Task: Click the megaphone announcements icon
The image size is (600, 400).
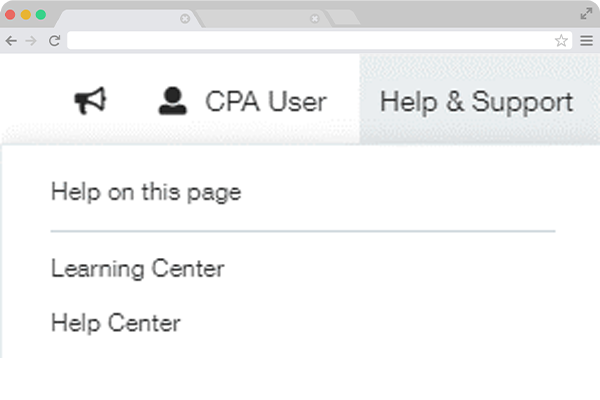Action: click(91, 100)
